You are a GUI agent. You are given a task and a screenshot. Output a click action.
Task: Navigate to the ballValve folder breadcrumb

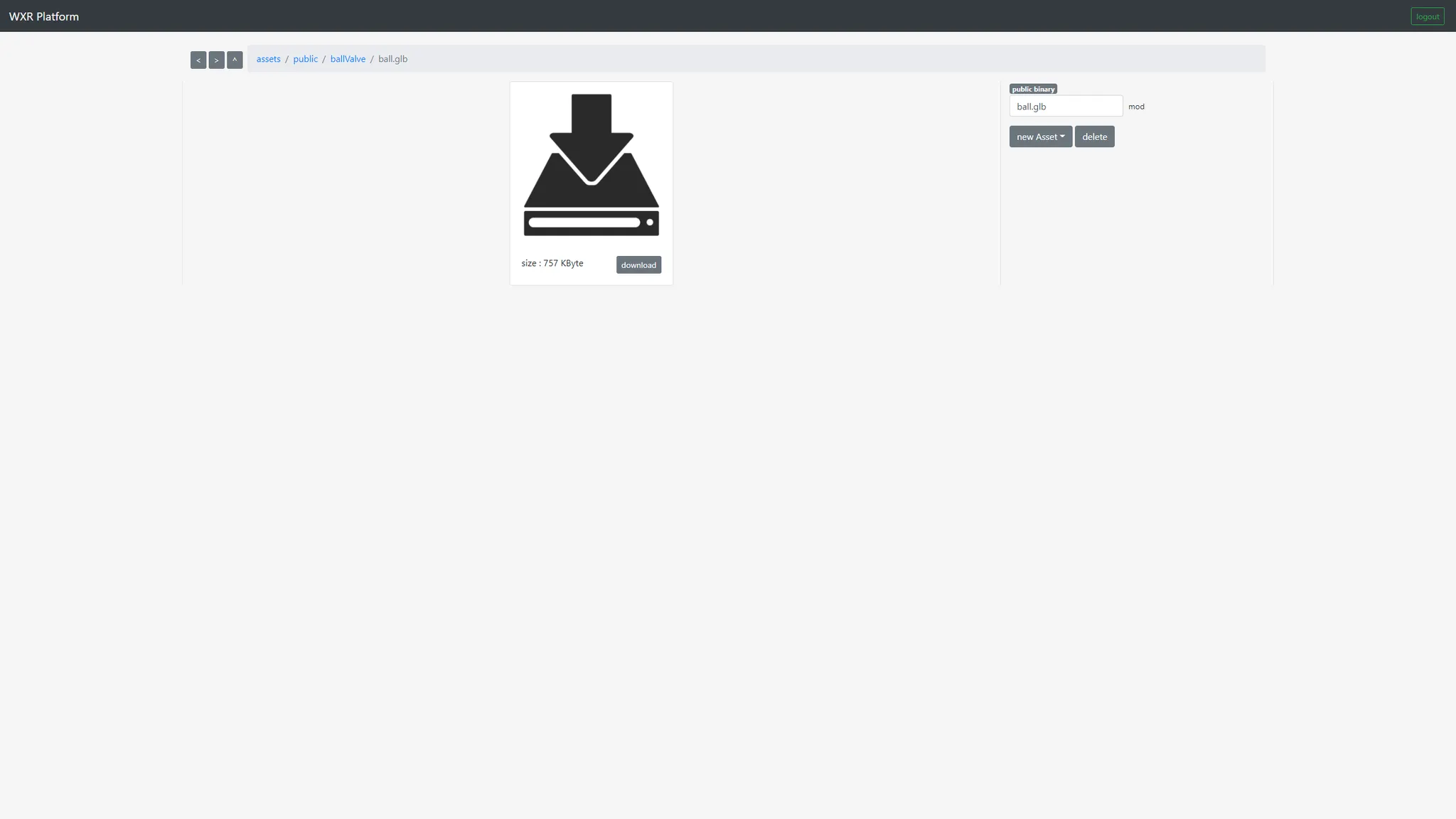(348, 59)
